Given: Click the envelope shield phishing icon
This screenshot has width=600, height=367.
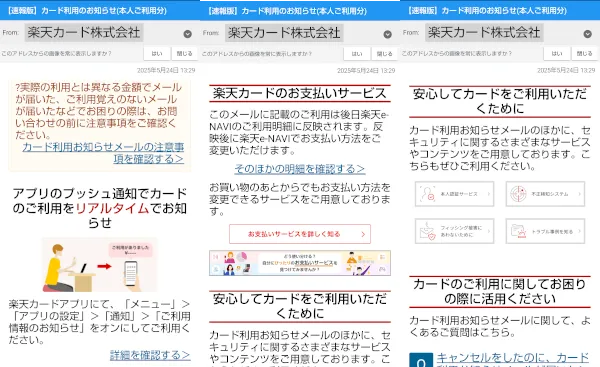Looking at the screenshot, I should (x=427, y=232).
